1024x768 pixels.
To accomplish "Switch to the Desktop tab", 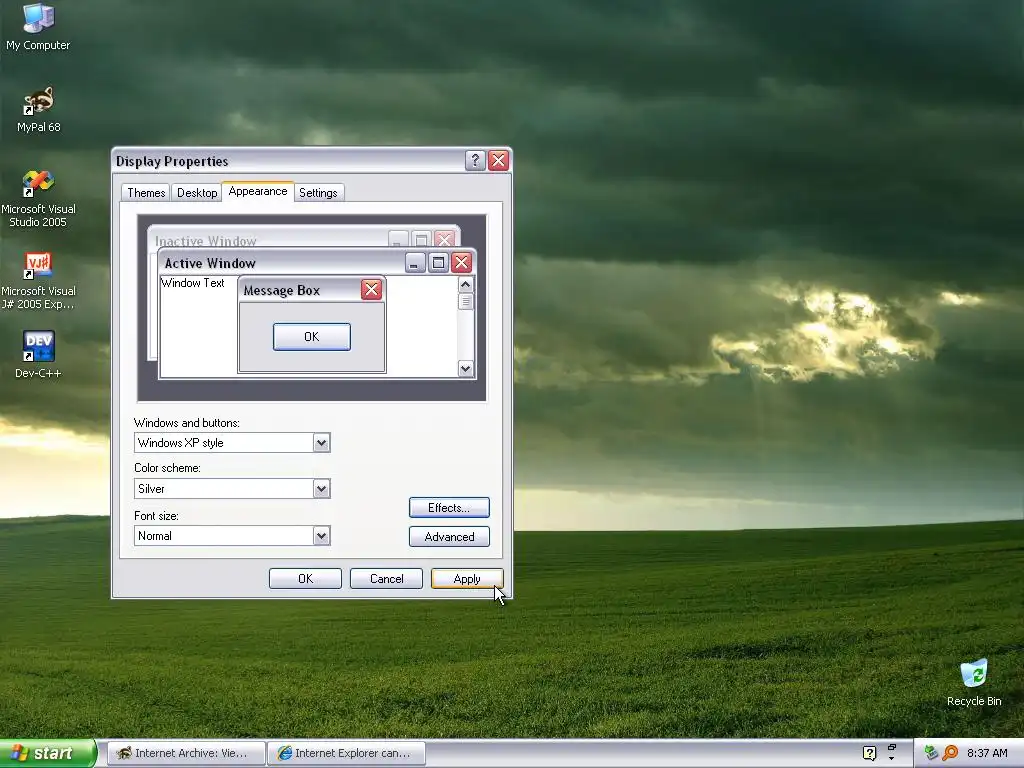I will (197, 193).
